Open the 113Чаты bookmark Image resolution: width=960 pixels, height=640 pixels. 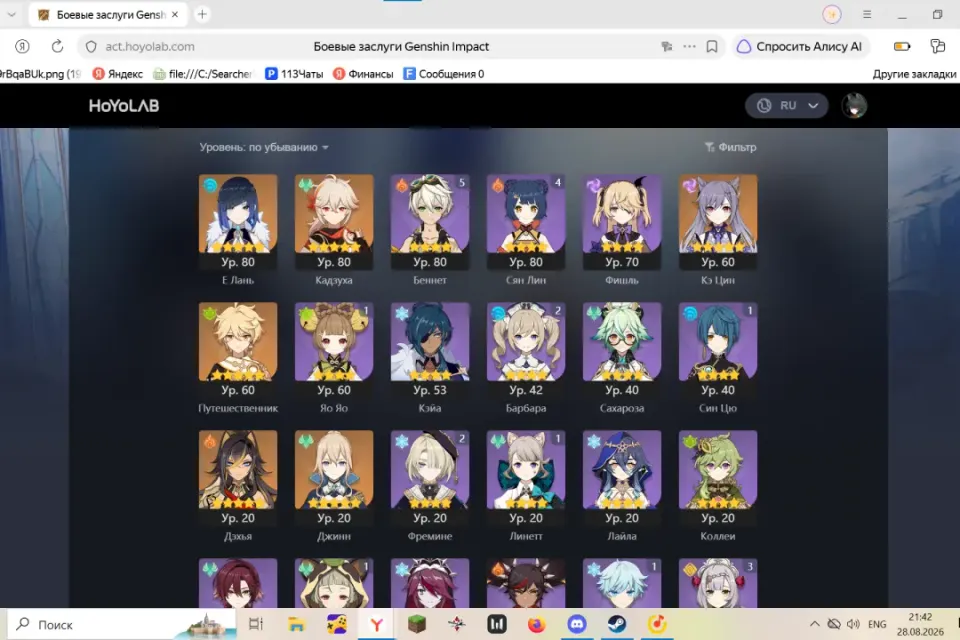pos(294,74)
